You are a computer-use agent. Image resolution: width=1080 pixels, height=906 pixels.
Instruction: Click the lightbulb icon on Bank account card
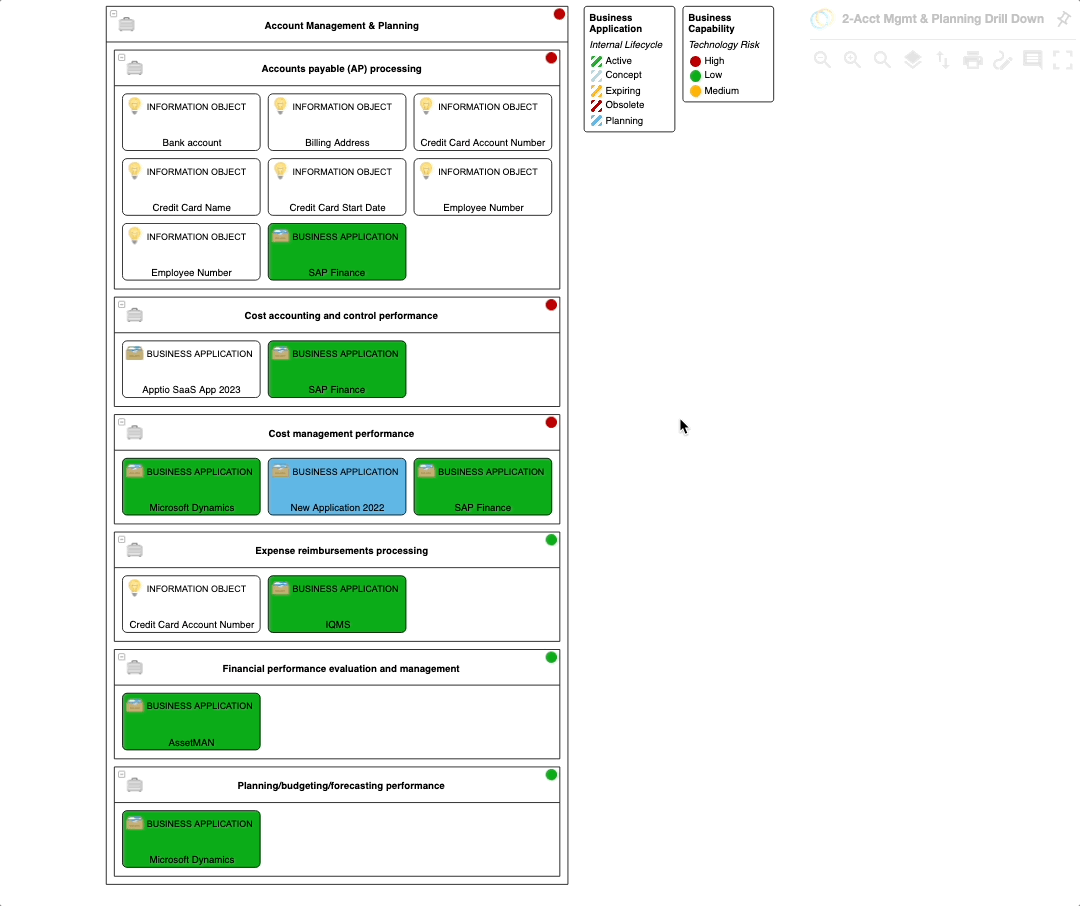[135, 105]
